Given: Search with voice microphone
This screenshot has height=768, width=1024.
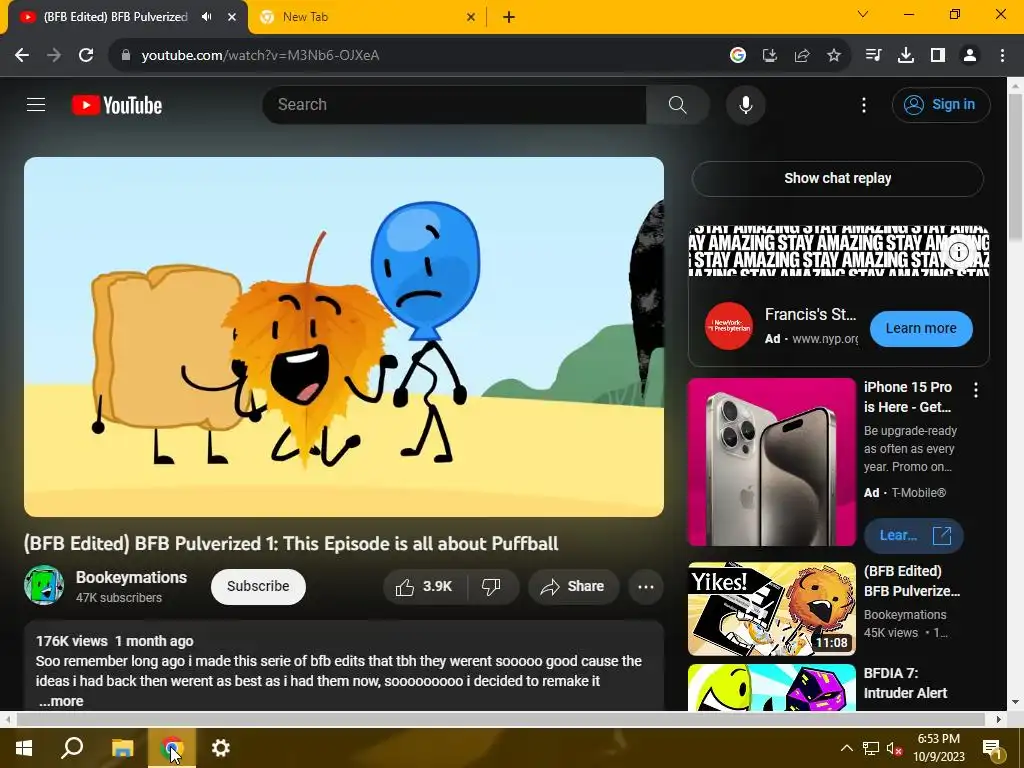Looking at the screenshot, I should (x=746, y=104).
